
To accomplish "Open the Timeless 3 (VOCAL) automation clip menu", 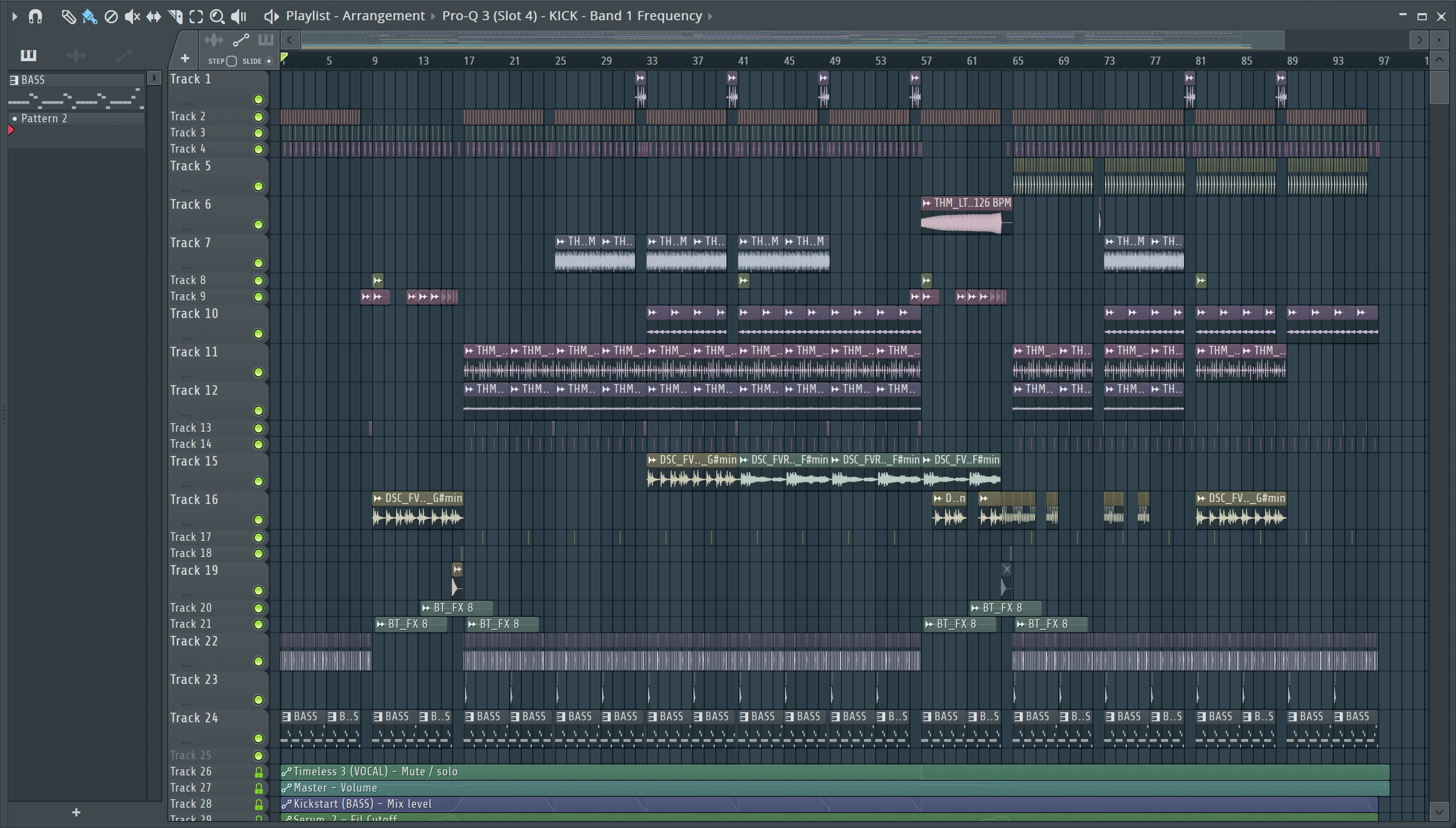I will pyautogui.click(x=287, y=772).
